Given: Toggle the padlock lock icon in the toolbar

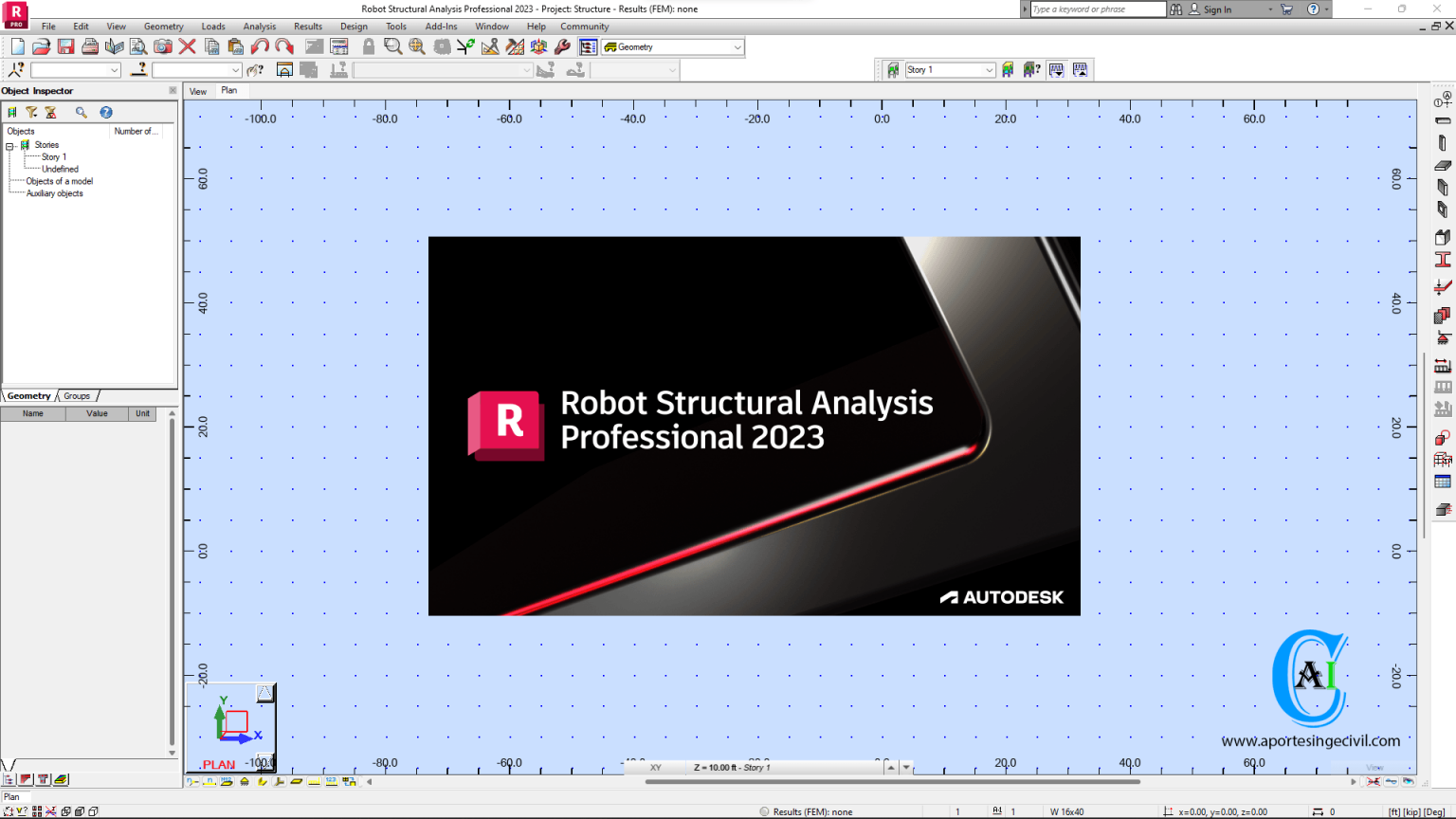Looking at the screenshot, I should [368, 46].
